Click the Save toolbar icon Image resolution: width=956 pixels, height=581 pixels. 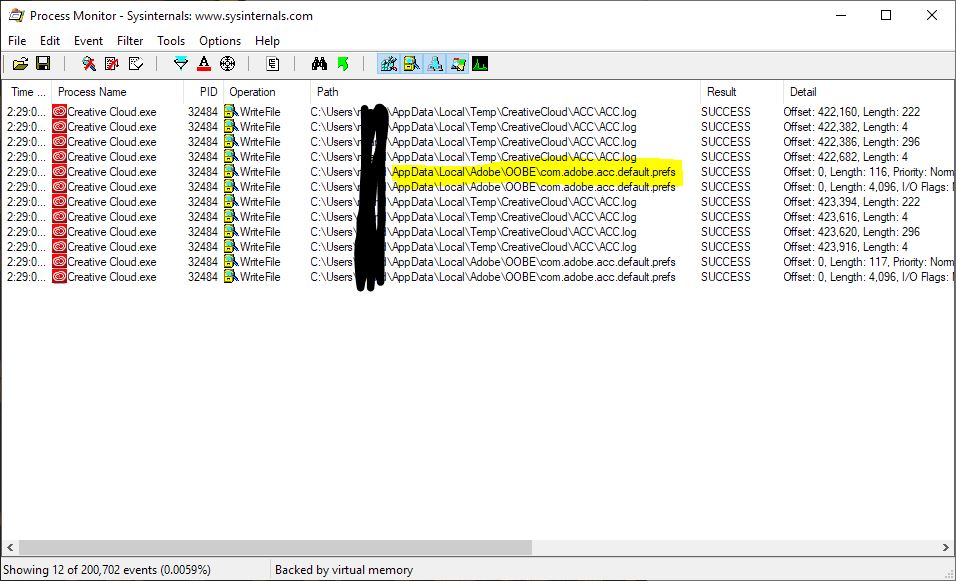[x=43, y=63]
